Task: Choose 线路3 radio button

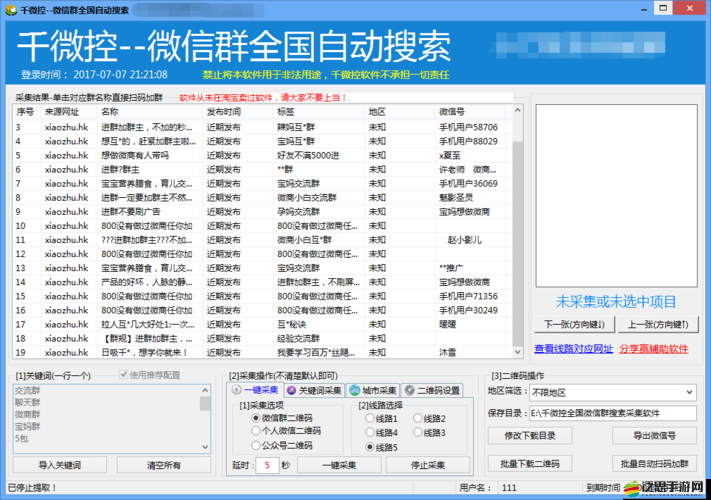Action: [418, 432]
